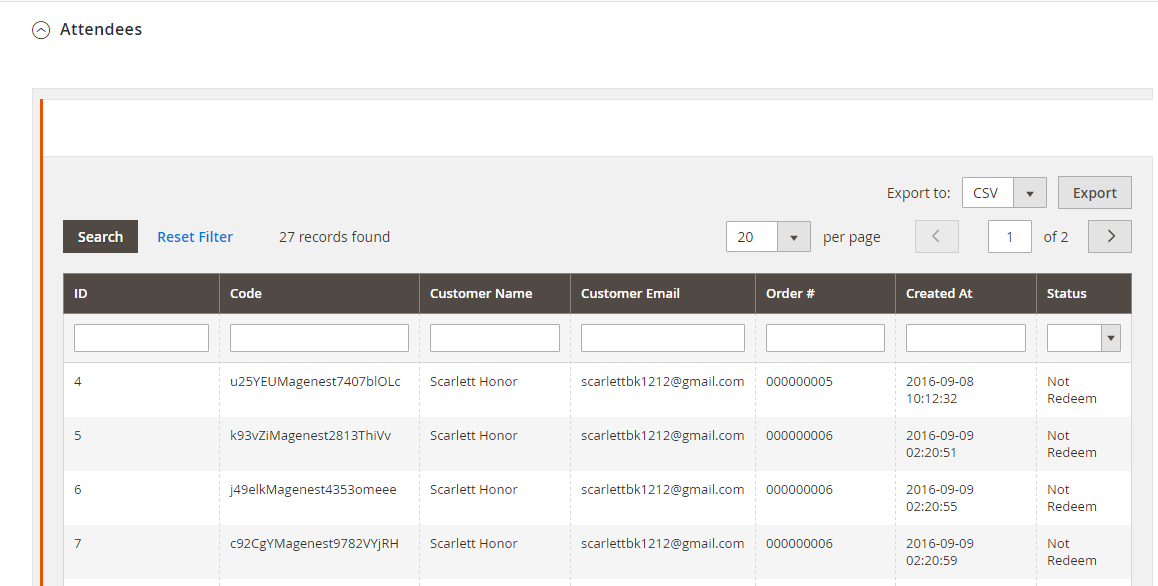This screenshot has width=1158, height=586.
Task: Select code c92CgYMagenest9782VYjRH
Action: pos(314,543)
